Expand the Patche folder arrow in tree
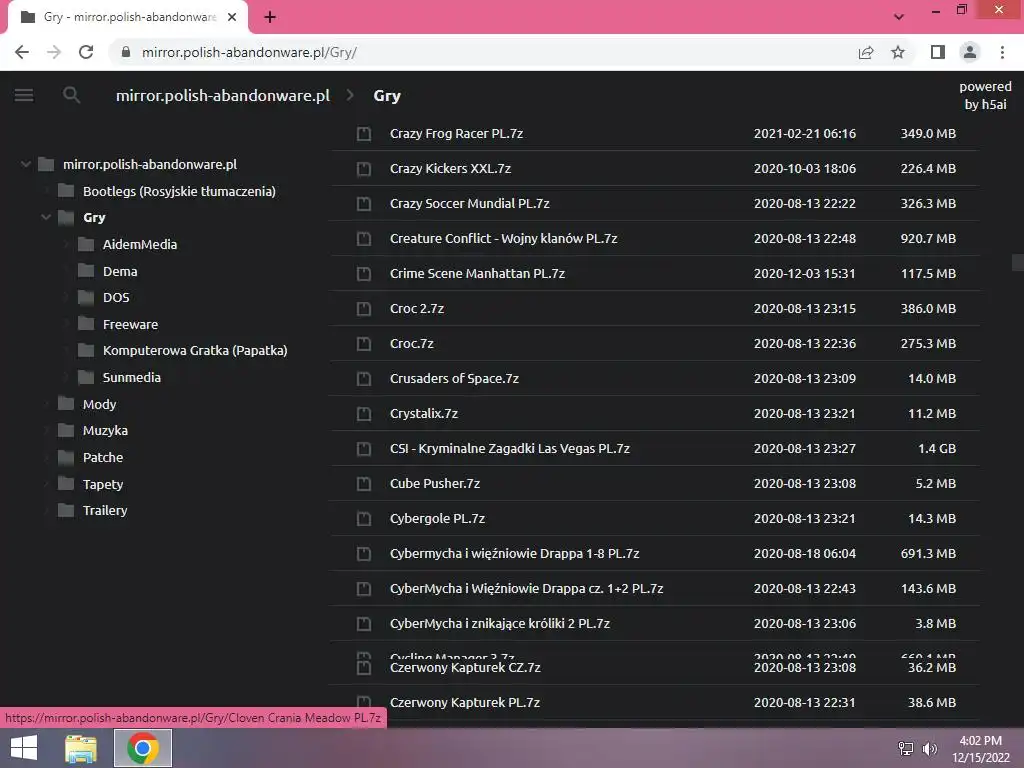1024x768 pixels. (46, 457)
